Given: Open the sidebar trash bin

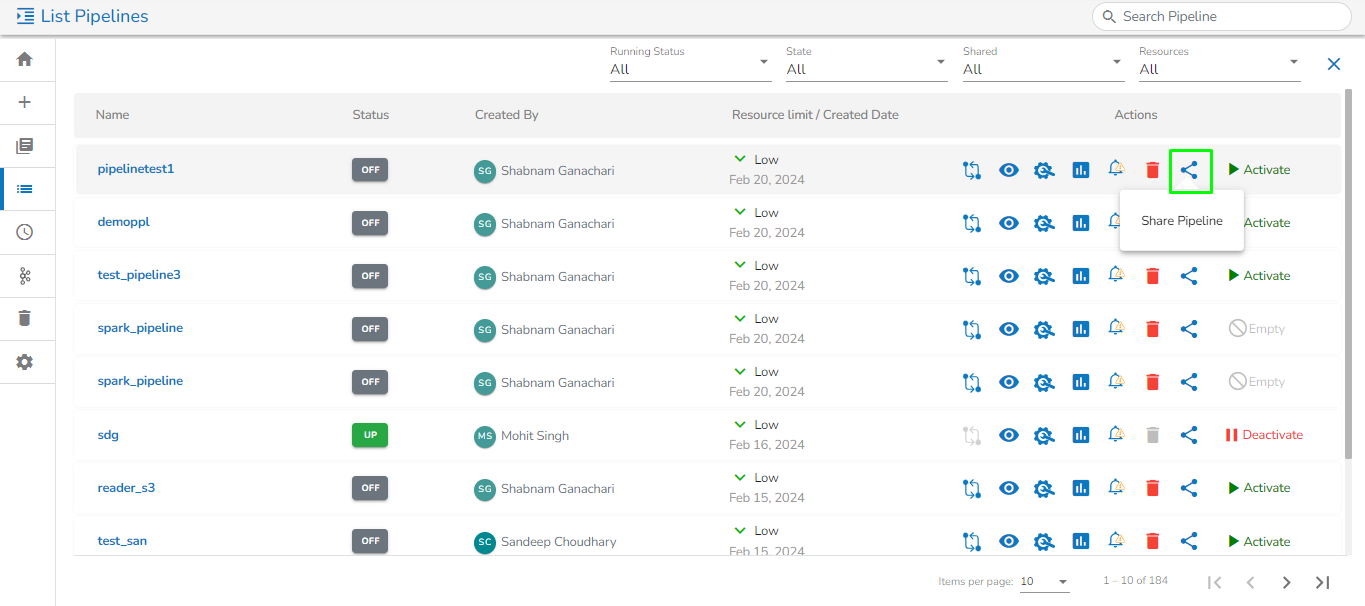Looking at the screenshot, I should click(x=25, y=318).
